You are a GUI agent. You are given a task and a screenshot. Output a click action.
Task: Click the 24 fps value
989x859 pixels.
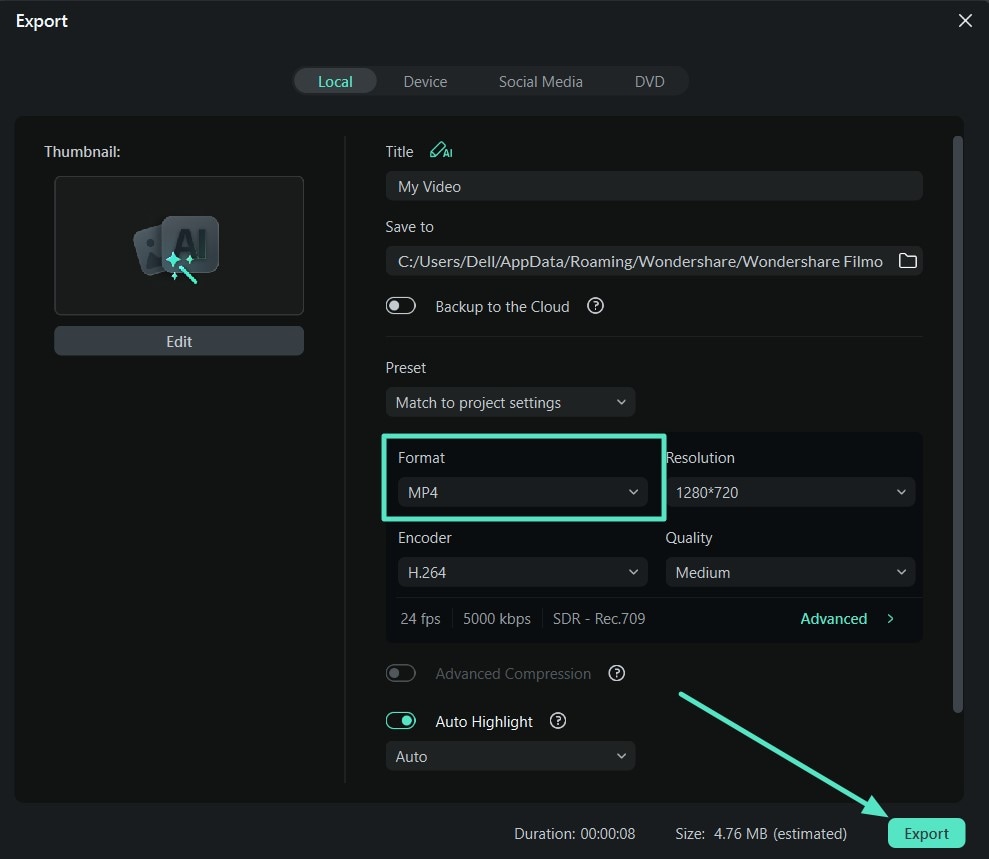[x=420, y=619]
